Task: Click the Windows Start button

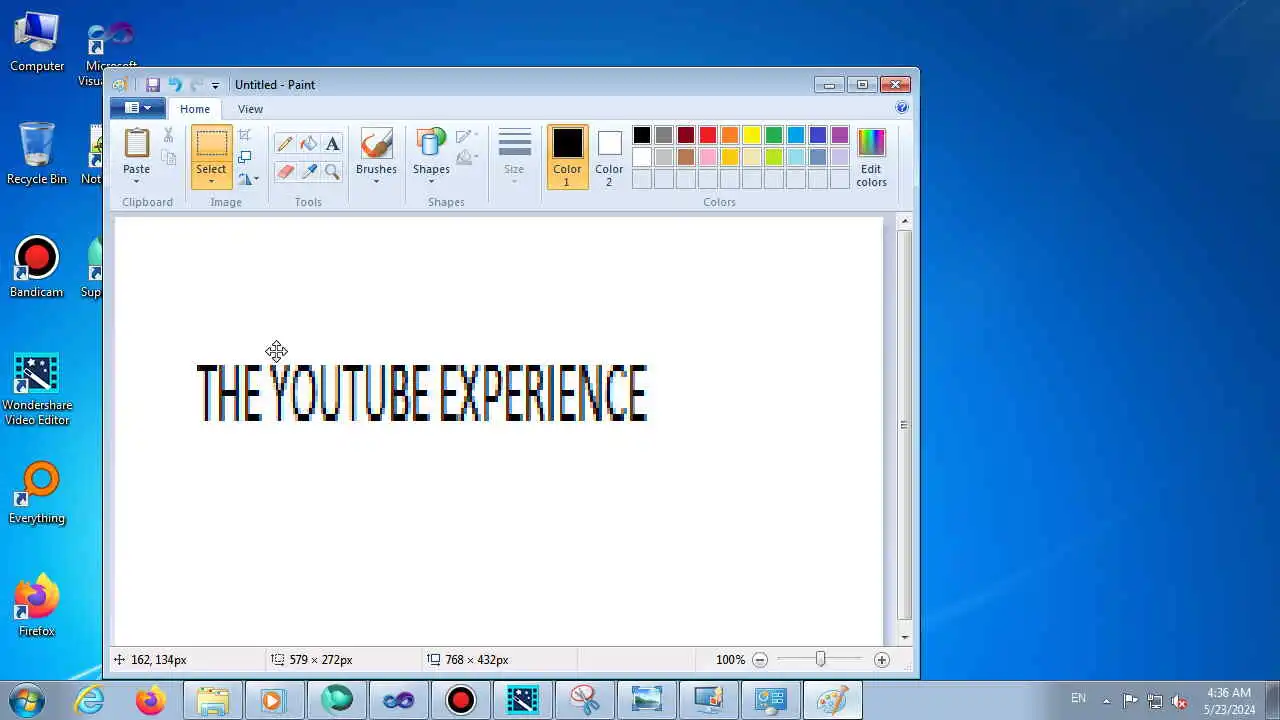Action: click(x=27, y=700)
